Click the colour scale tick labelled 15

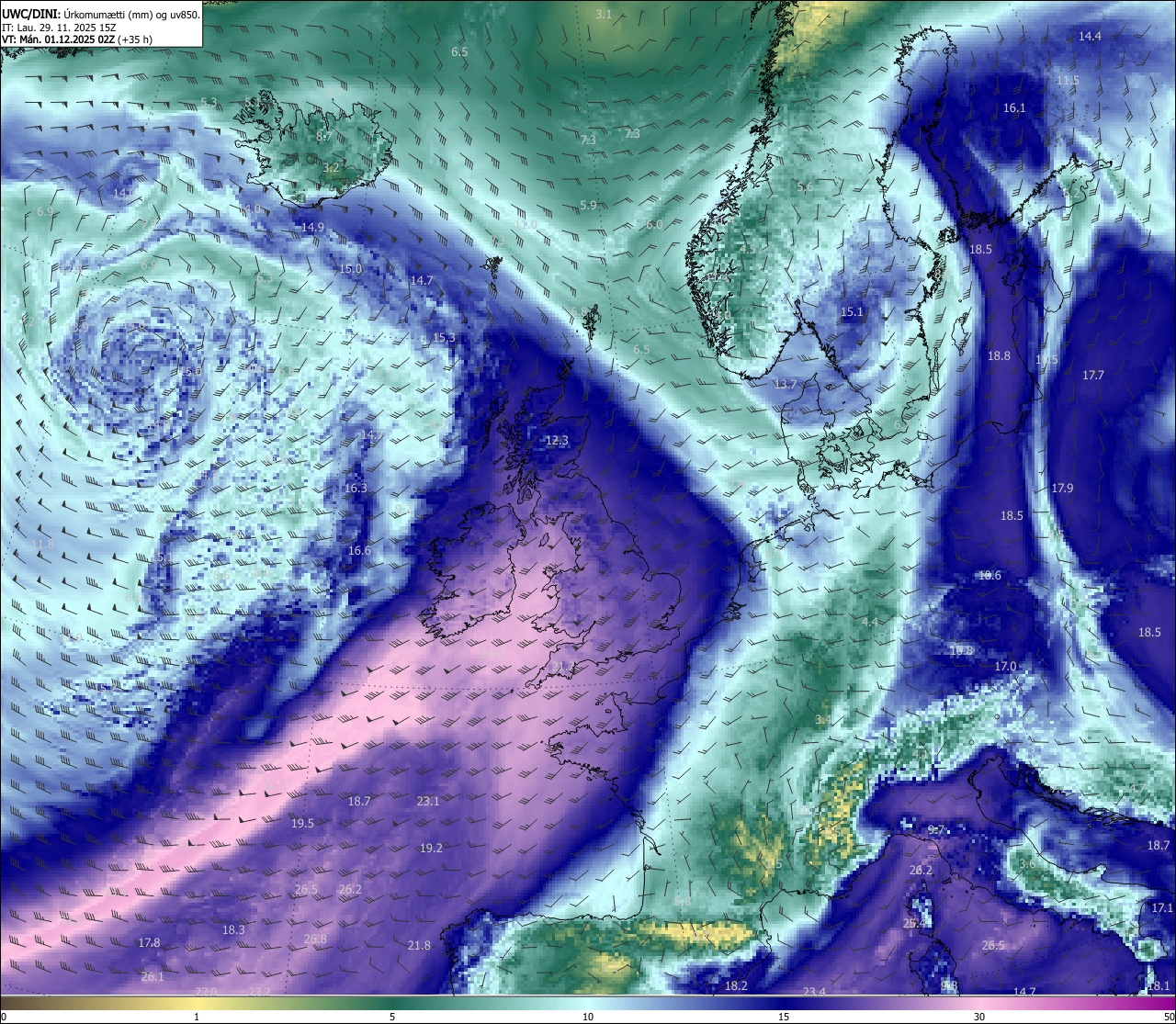pyautogui.click(x=784, y=1016)
